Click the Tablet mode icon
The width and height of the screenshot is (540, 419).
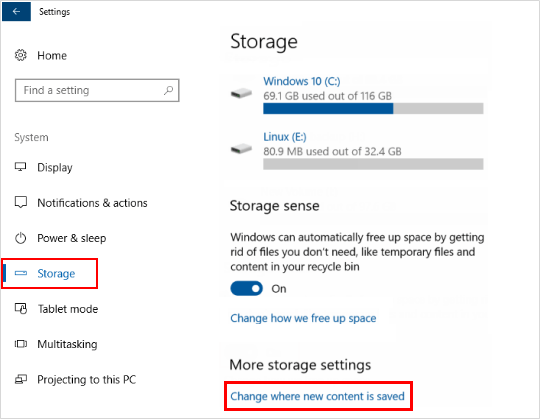[x=21, y=308]
